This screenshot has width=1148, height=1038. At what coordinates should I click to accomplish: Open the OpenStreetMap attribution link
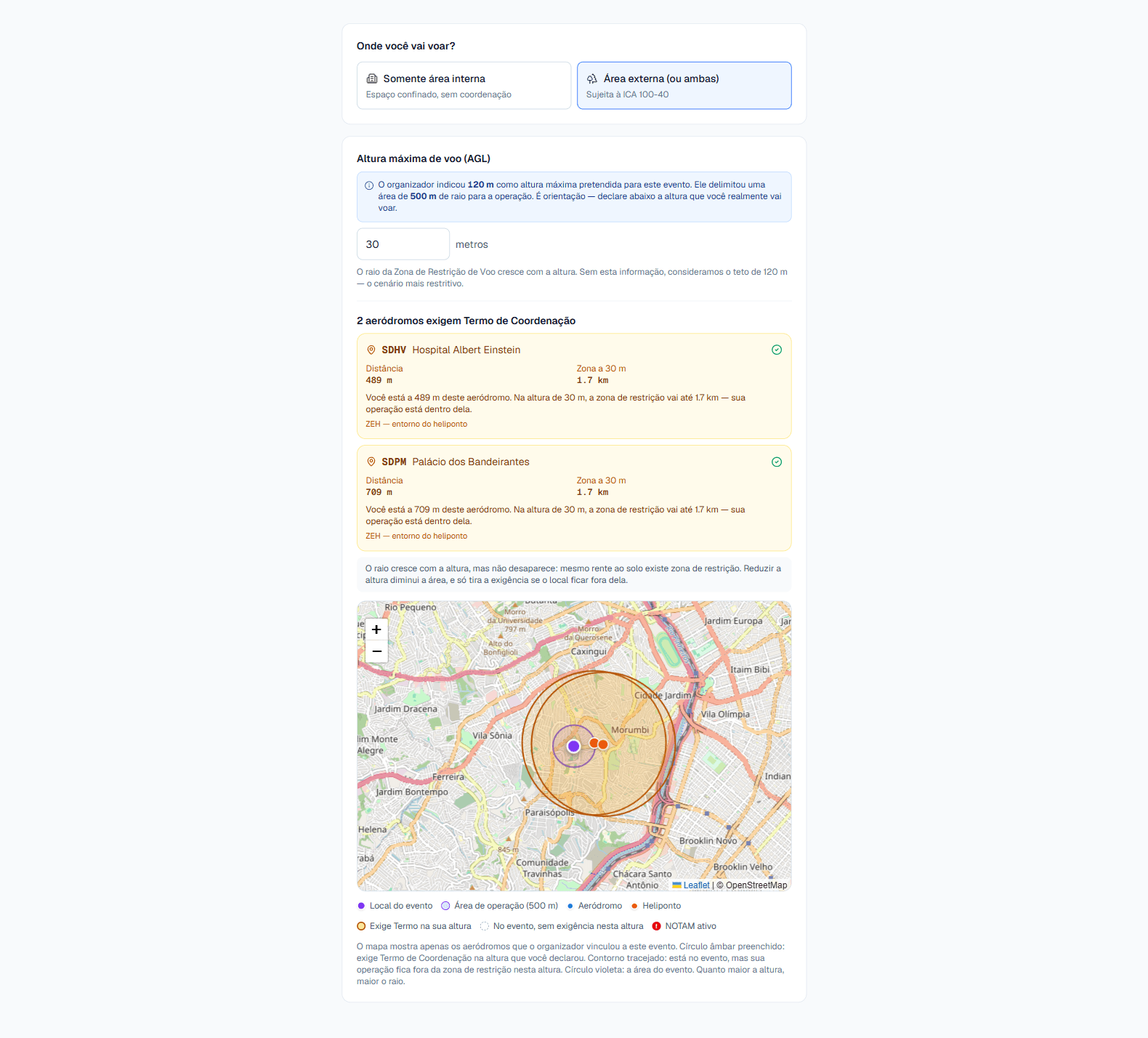(x=756, y=885)
